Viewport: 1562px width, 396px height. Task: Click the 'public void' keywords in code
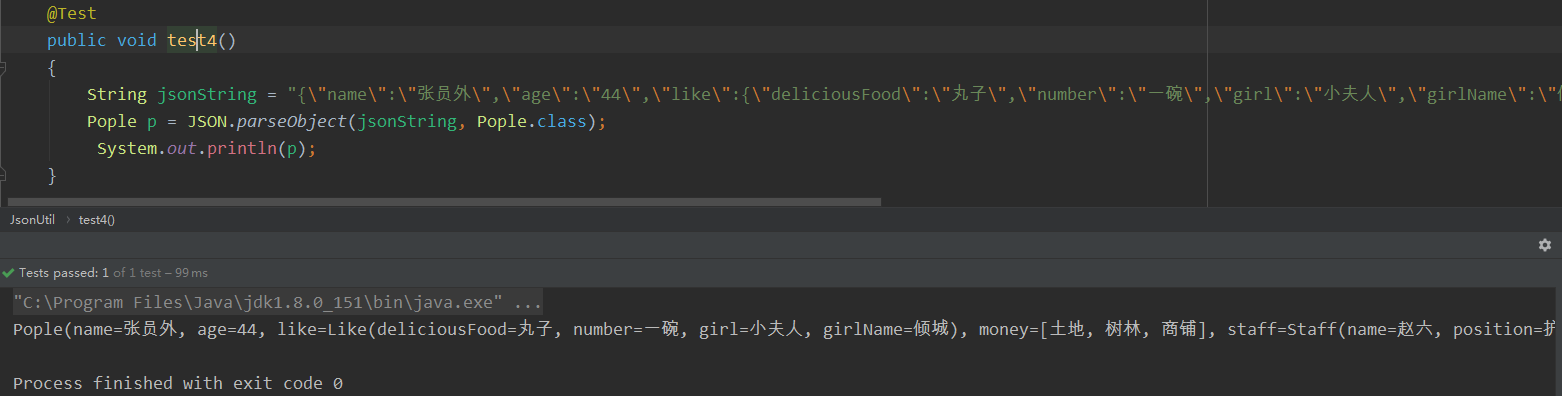(102, 41)
